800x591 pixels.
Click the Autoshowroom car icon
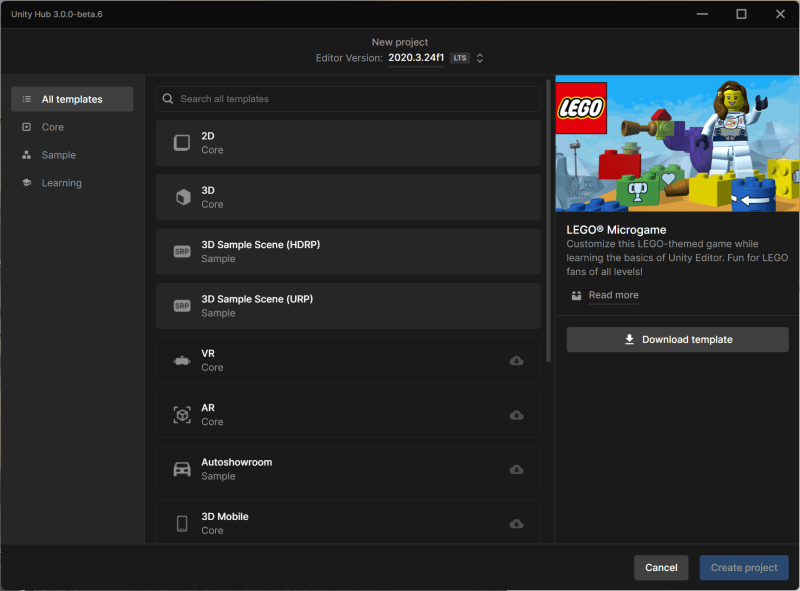click(182, 469)
